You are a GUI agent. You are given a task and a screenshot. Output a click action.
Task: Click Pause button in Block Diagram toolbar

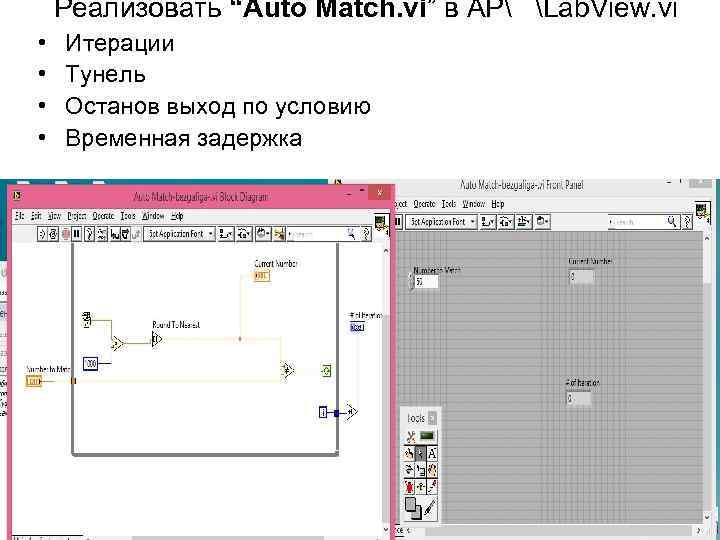pyautogui.click(x=76, y=234)
